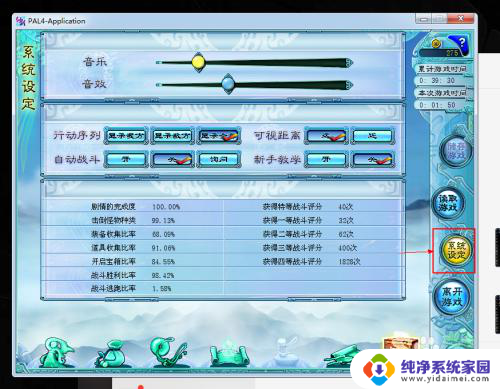Select third checked 行动序列 option
500x389 pixels.
tap(219, 136)
